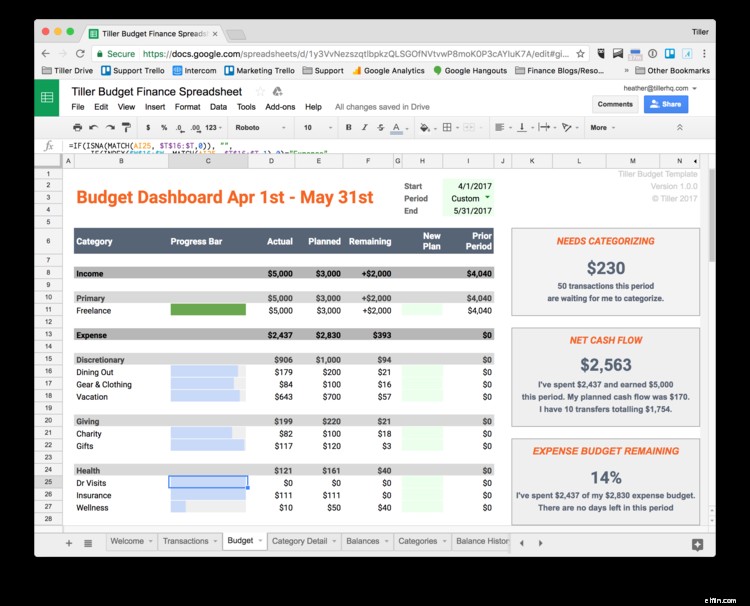Select the Dr Visits progress bar cell

[x=208, y=482]
